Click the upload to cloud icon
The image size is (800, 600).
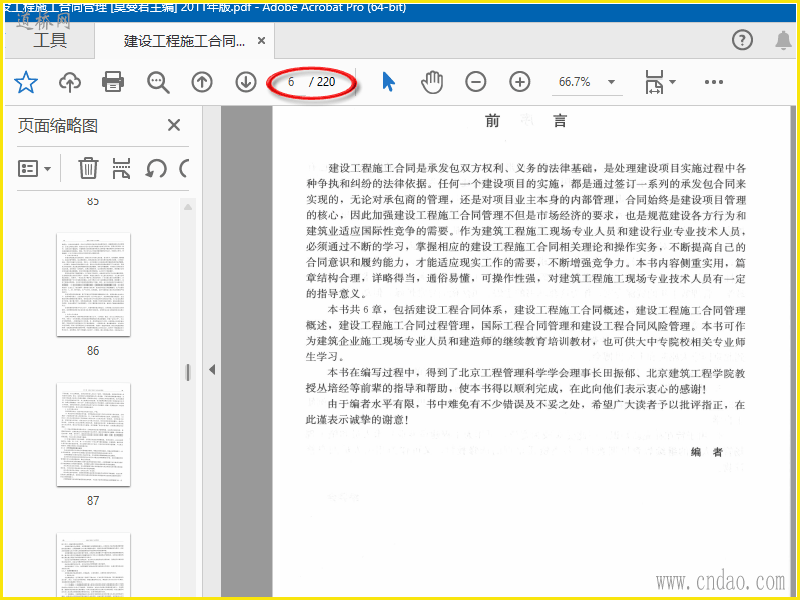(70, 82)
